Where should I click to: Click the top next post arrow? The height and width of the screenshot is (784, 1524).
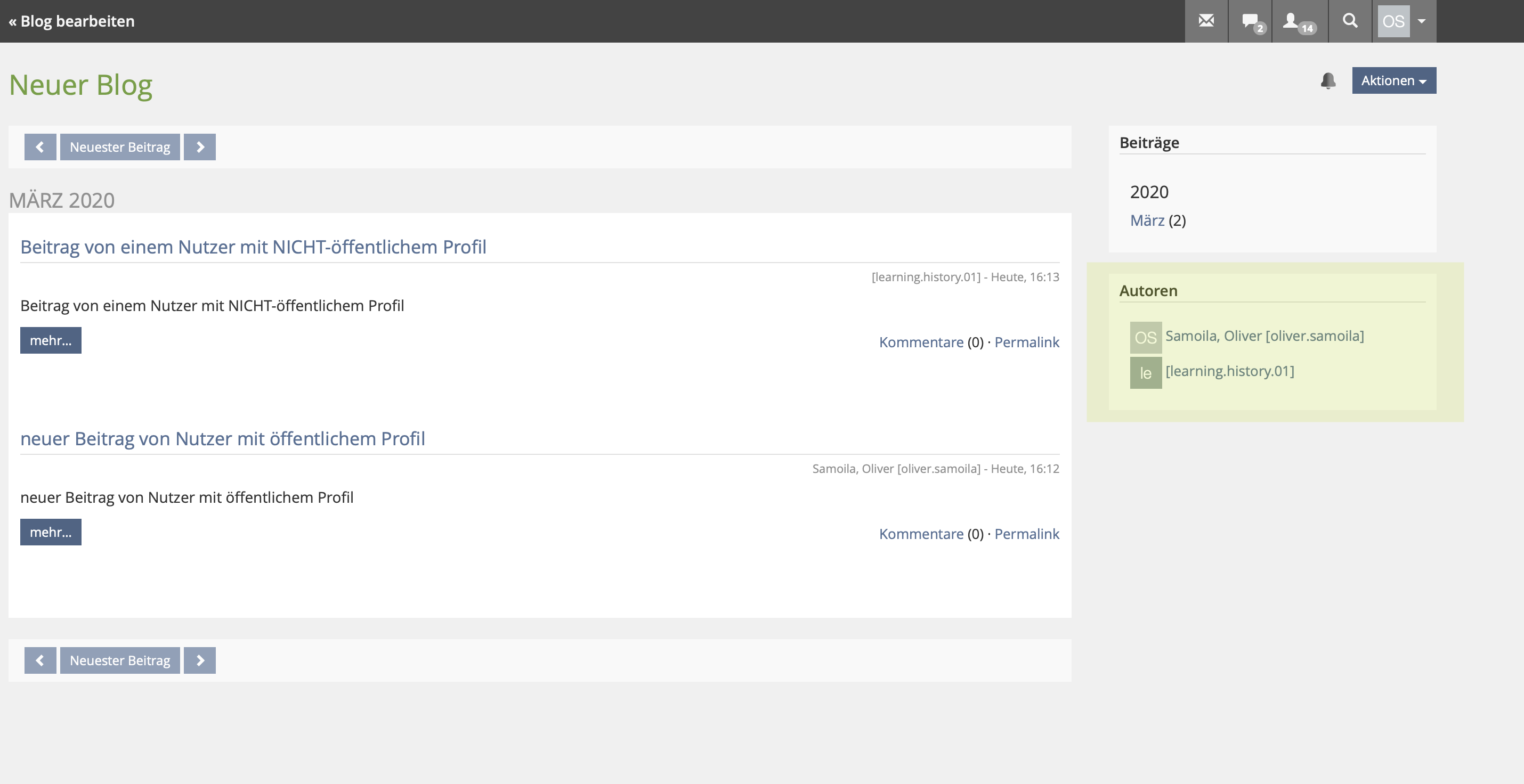point(200,147)
